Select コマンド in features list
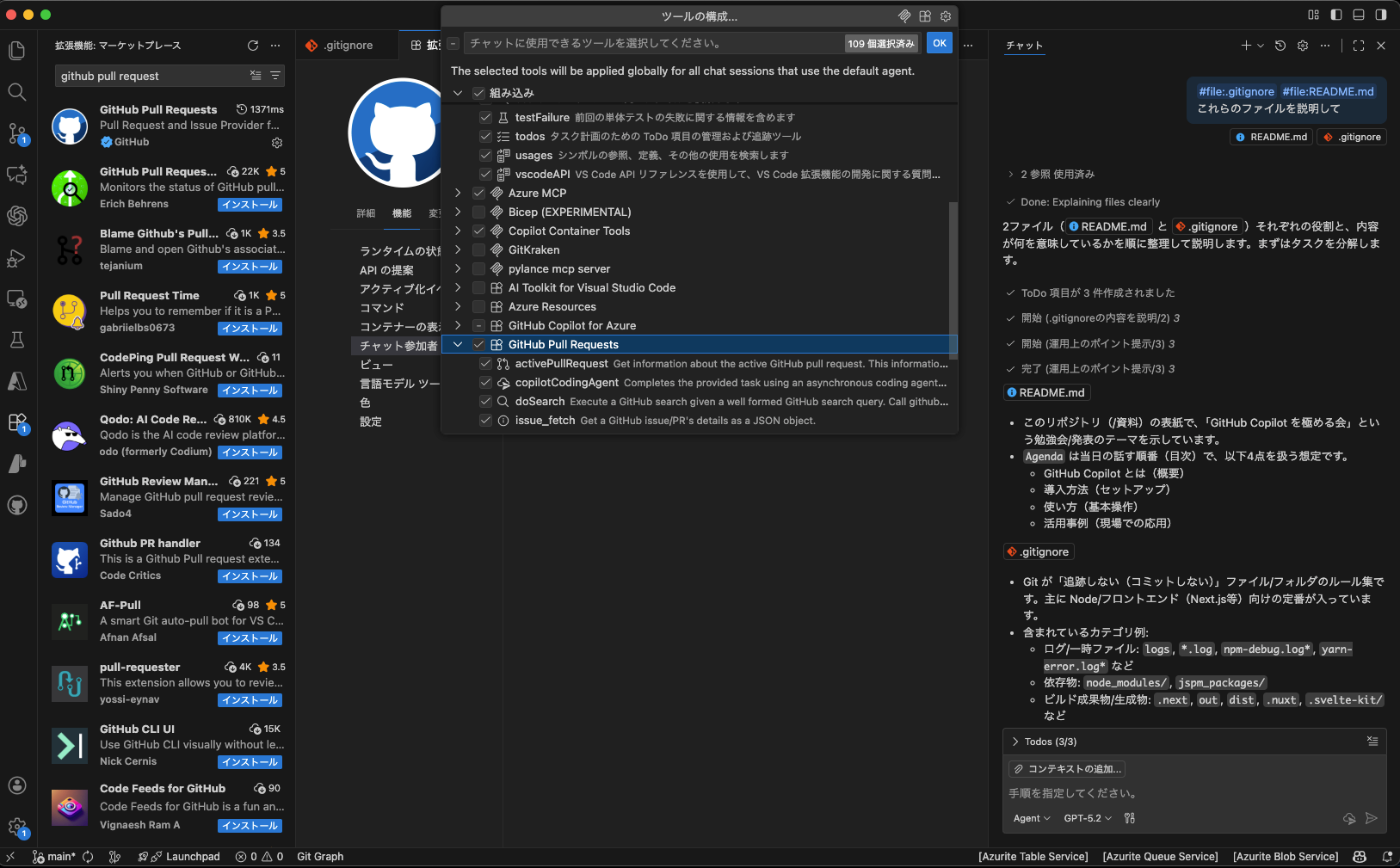1400x868 pixels. coord(382,307)
